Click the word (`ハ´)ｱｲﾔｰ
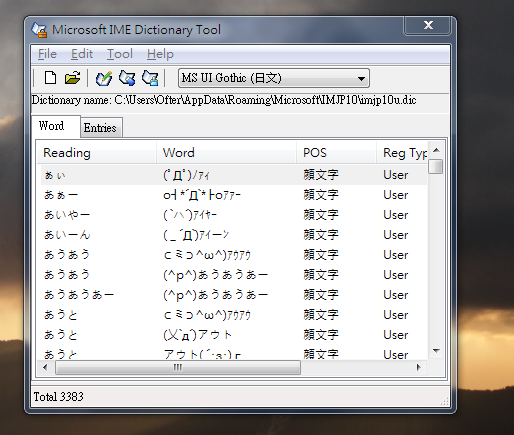The height and width of the screenshot is (435, 514). 190,215
